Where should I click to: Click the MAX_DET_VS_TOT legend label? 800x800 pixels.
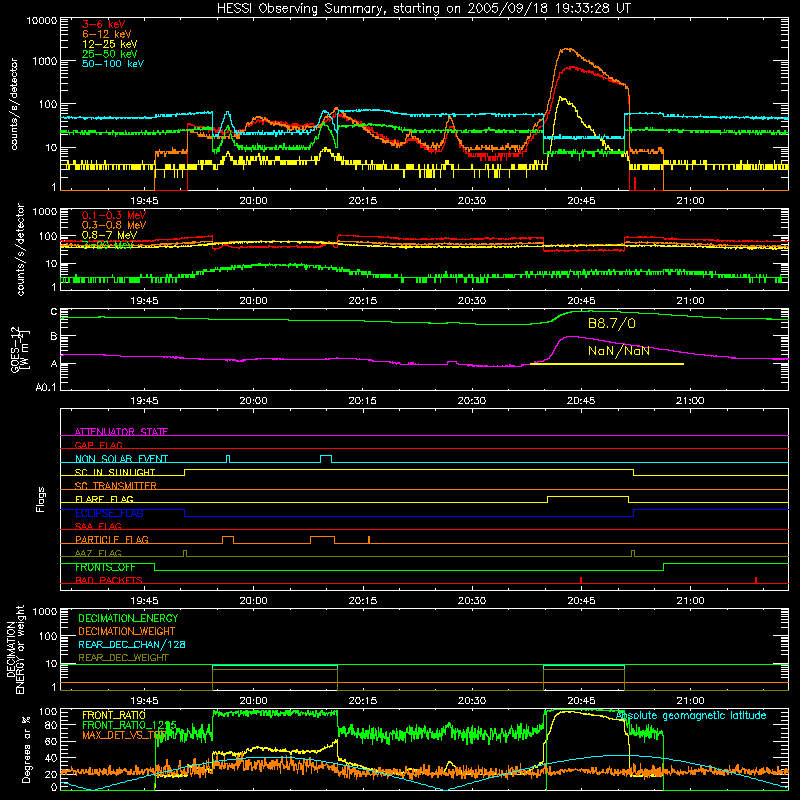124,735
